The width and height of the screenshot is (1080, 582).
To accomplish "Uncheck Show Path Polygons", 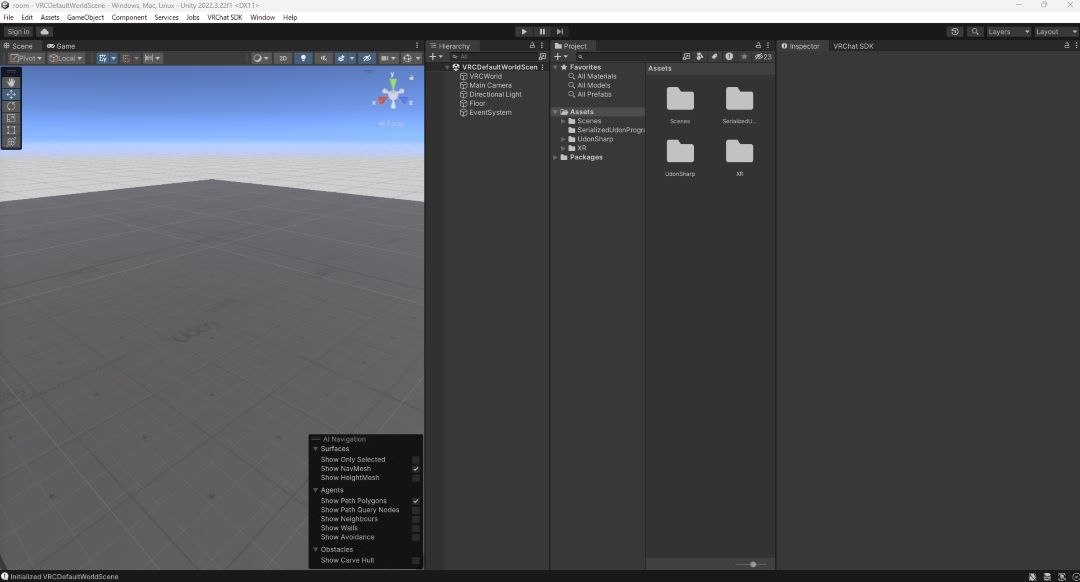I will click(415, 501).
